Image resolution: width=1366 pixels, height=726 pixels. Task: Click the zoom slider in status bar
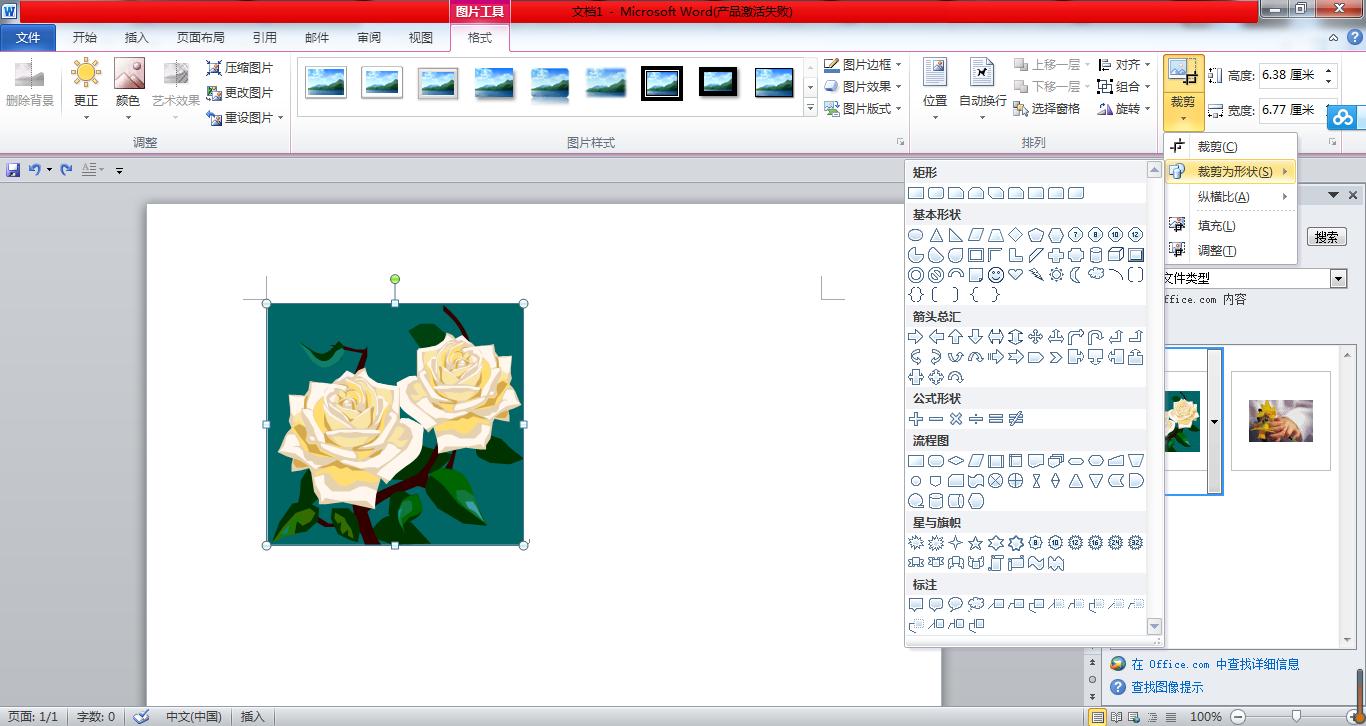coord(1296,716)
